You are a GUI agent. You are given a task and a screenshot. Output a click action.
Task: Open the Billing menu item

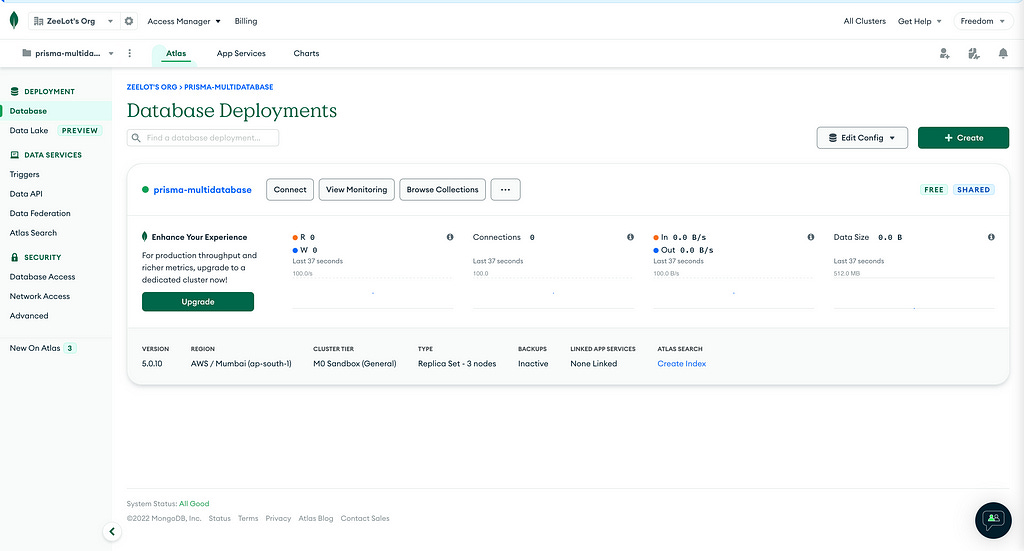(x=246, y=21)
